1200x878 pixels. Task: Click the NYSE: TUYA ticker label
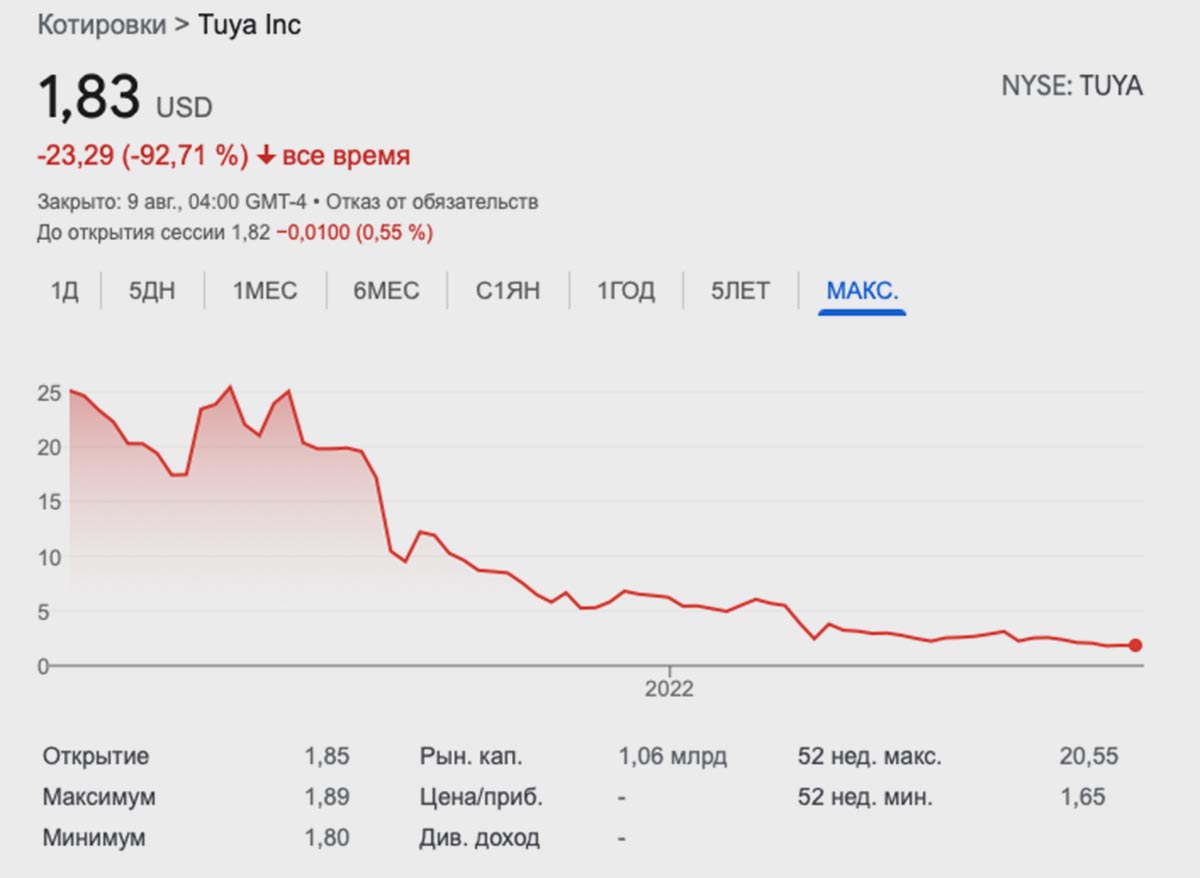coord(1071,86)
